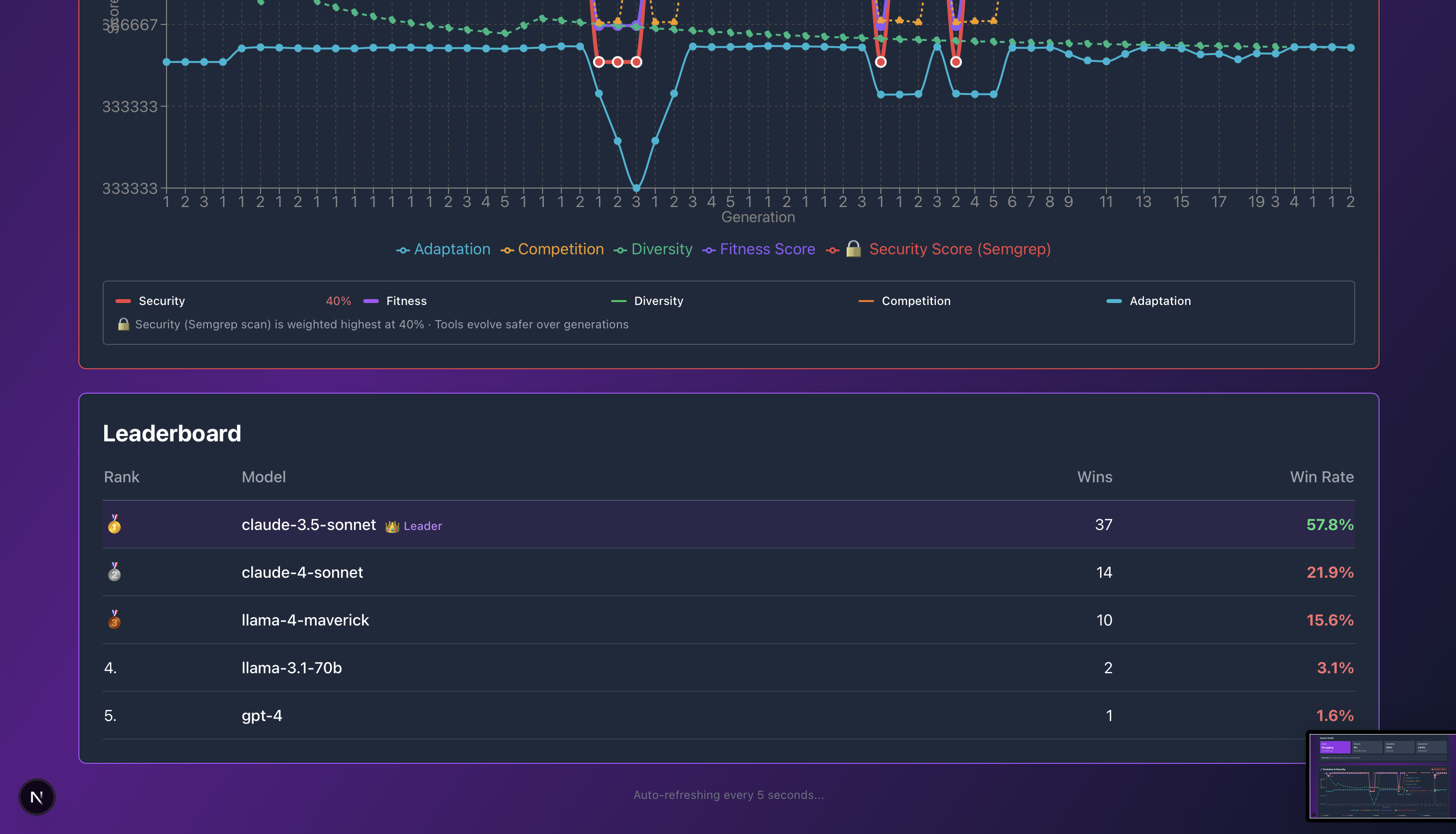Click the silver medal rank icon
Viewport: 1456px width, 834px height.
(114, 571)
